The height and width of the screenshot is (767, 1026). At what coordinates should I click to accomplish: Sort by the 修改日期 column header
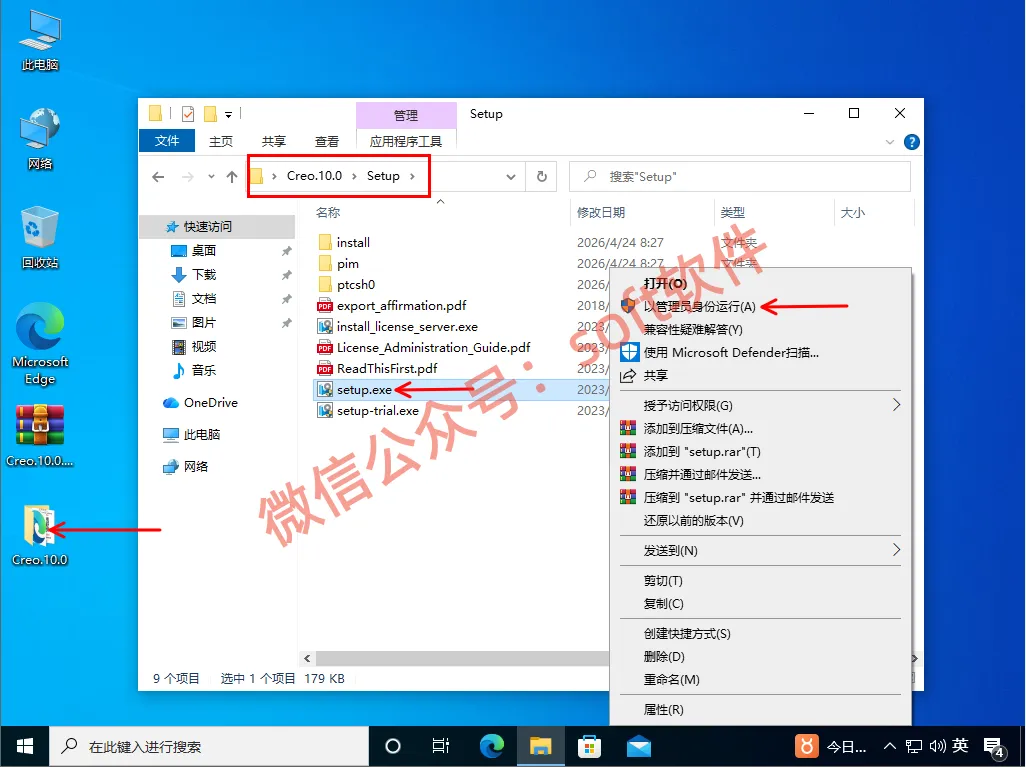pyautogui.click(x=601, y=212)
